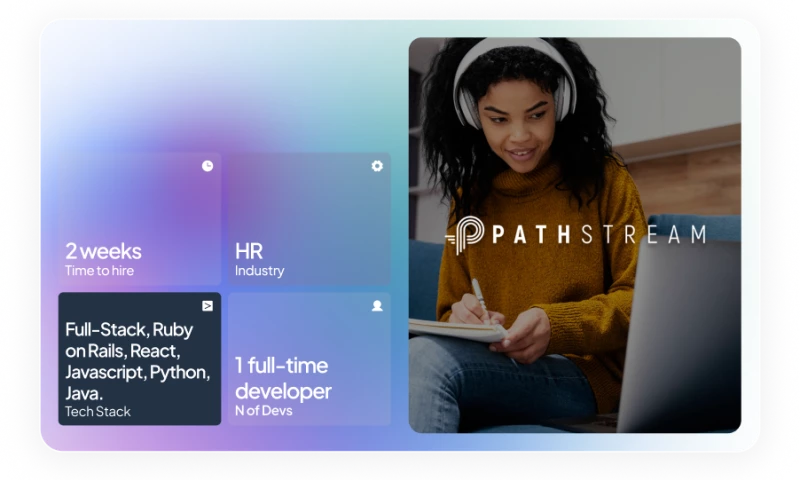
Task: Click the "2 weeks" heading
Action: click(104, 251)
